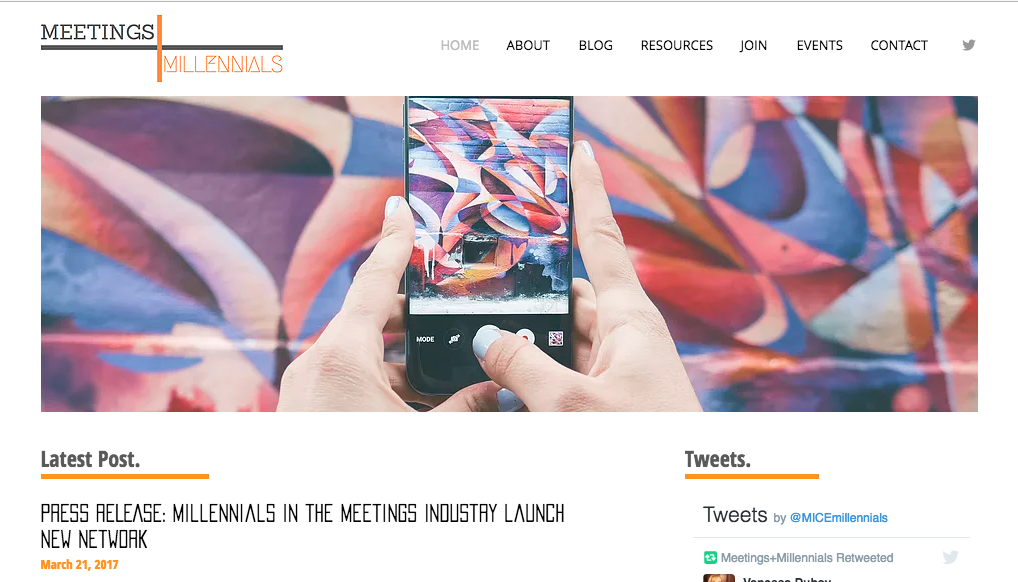The height and width of the screenshot is (582, 1018).
Task: Go to the CONTACT page
Action: coord(899,45)
